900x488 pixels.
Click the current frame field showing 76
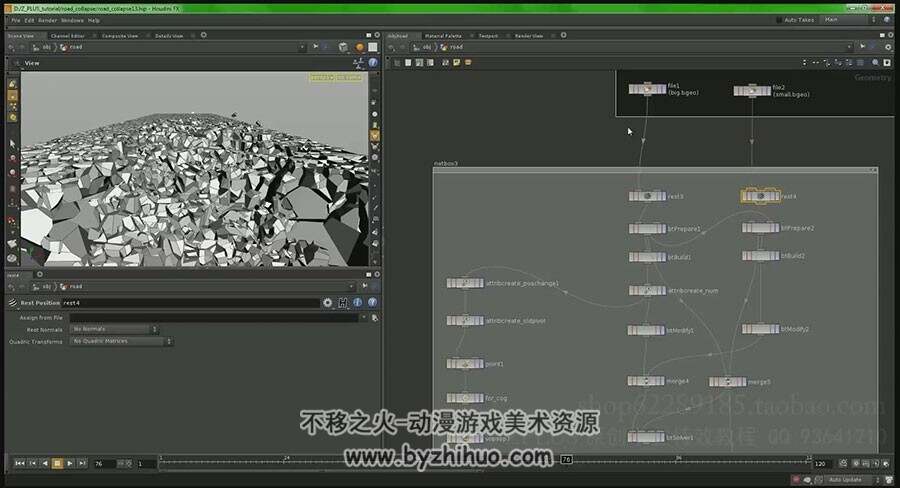tap(104, 463)
